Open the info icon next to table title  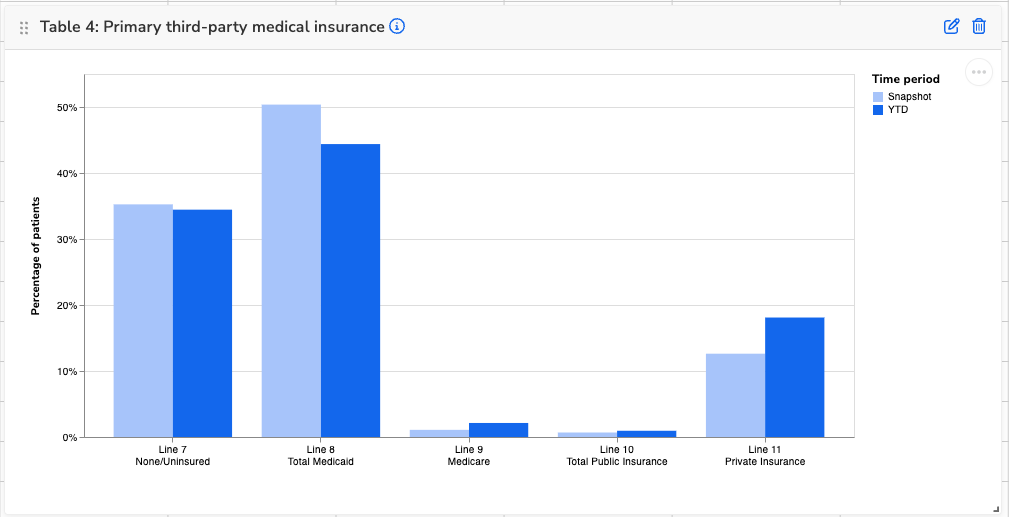tap(397, 27)
